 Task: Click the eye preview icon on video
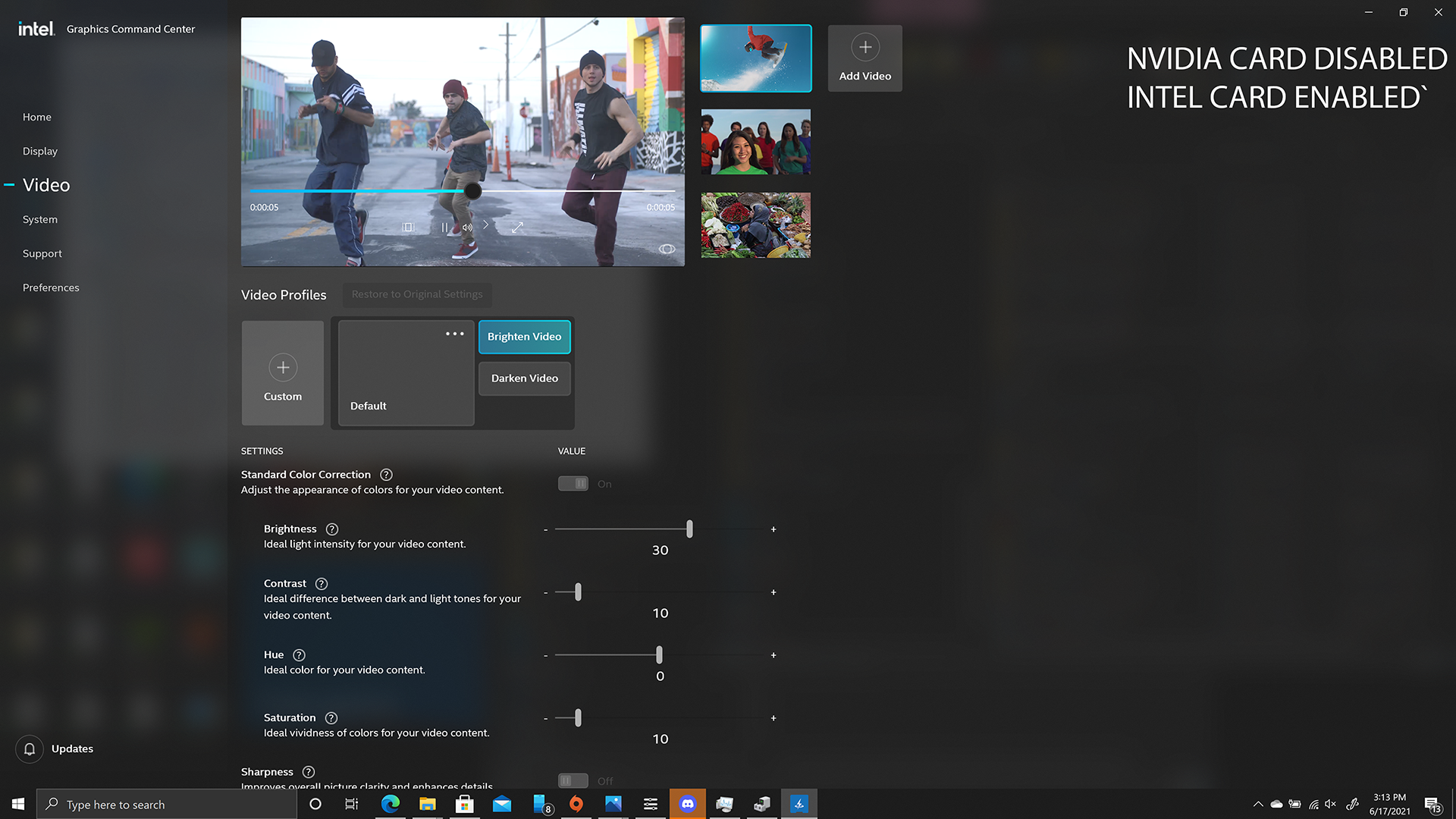[667, 249]
